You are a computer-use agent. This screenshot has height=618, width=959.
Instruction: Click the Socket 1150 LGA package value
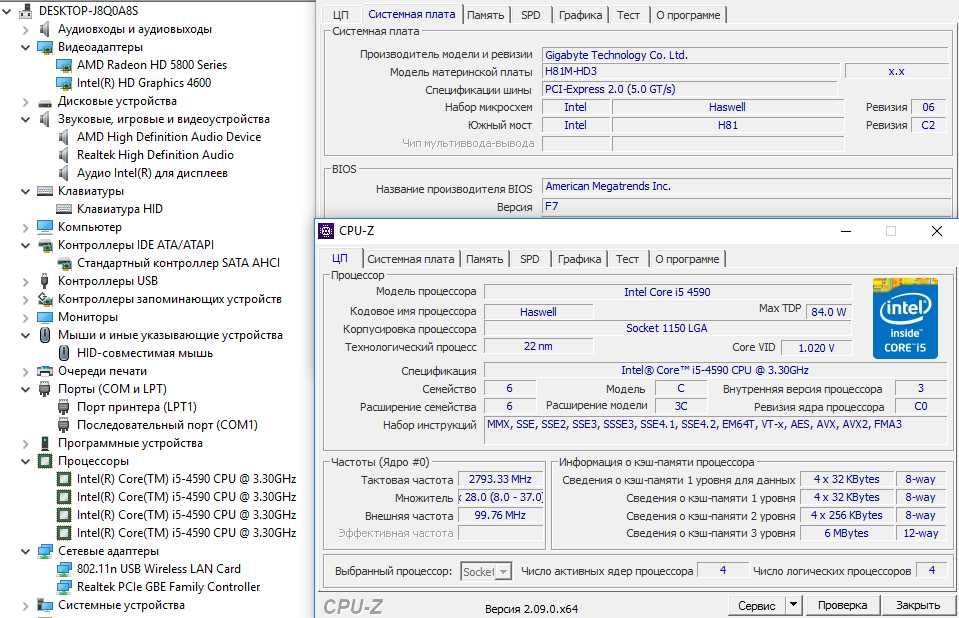pos(667,329)
